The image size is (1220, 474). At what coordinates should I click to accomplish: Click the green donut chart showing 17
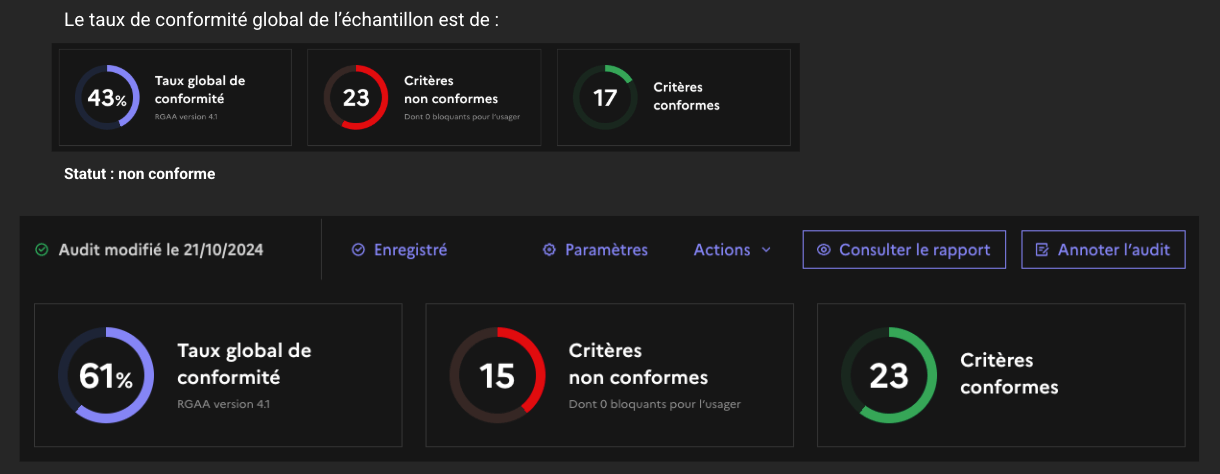(605, 98)
